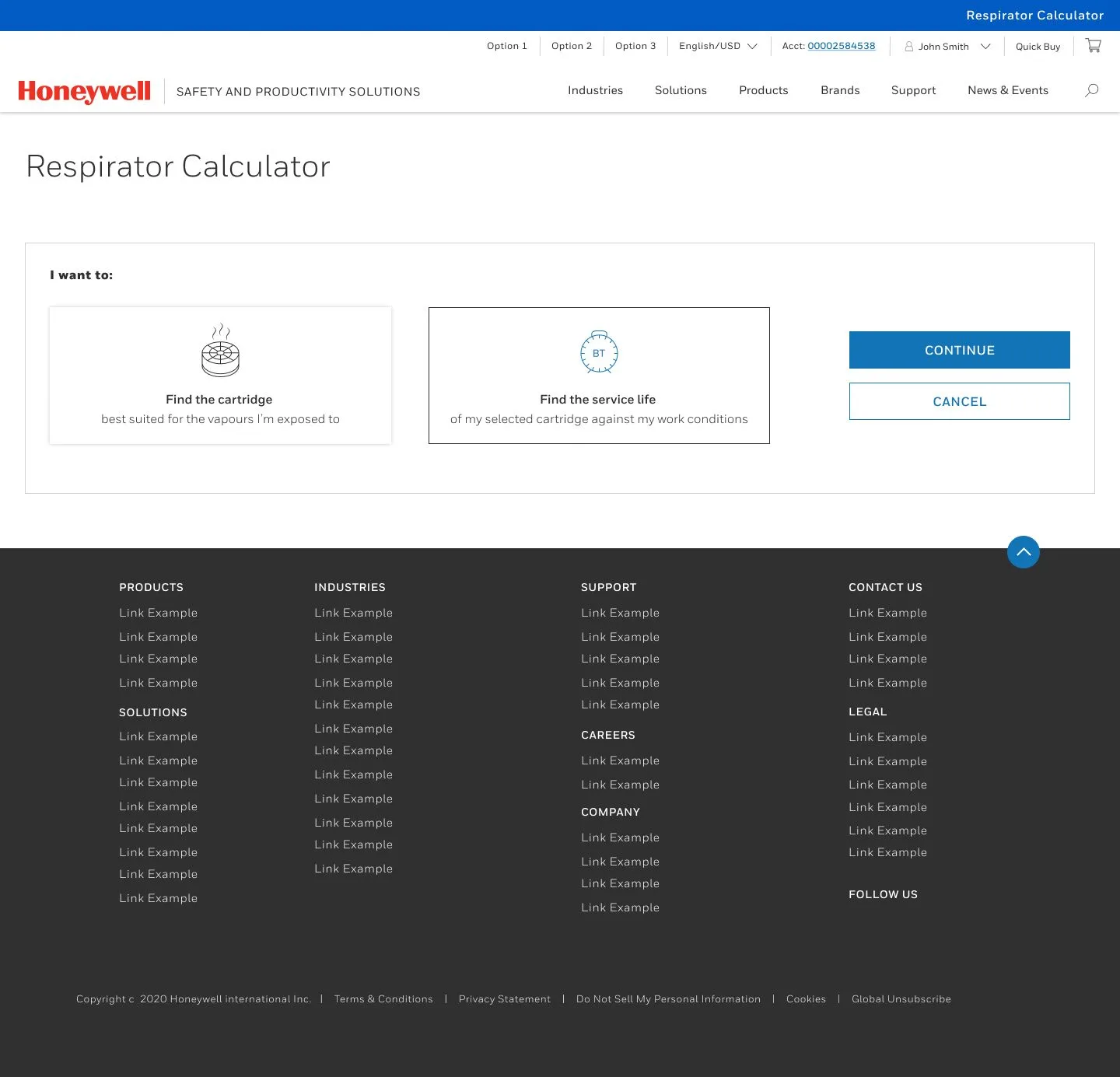The height and width of the screenshot is (1077, 1120).
Task: Click the Quick Buy link
Action: (x=1038, y=47)
